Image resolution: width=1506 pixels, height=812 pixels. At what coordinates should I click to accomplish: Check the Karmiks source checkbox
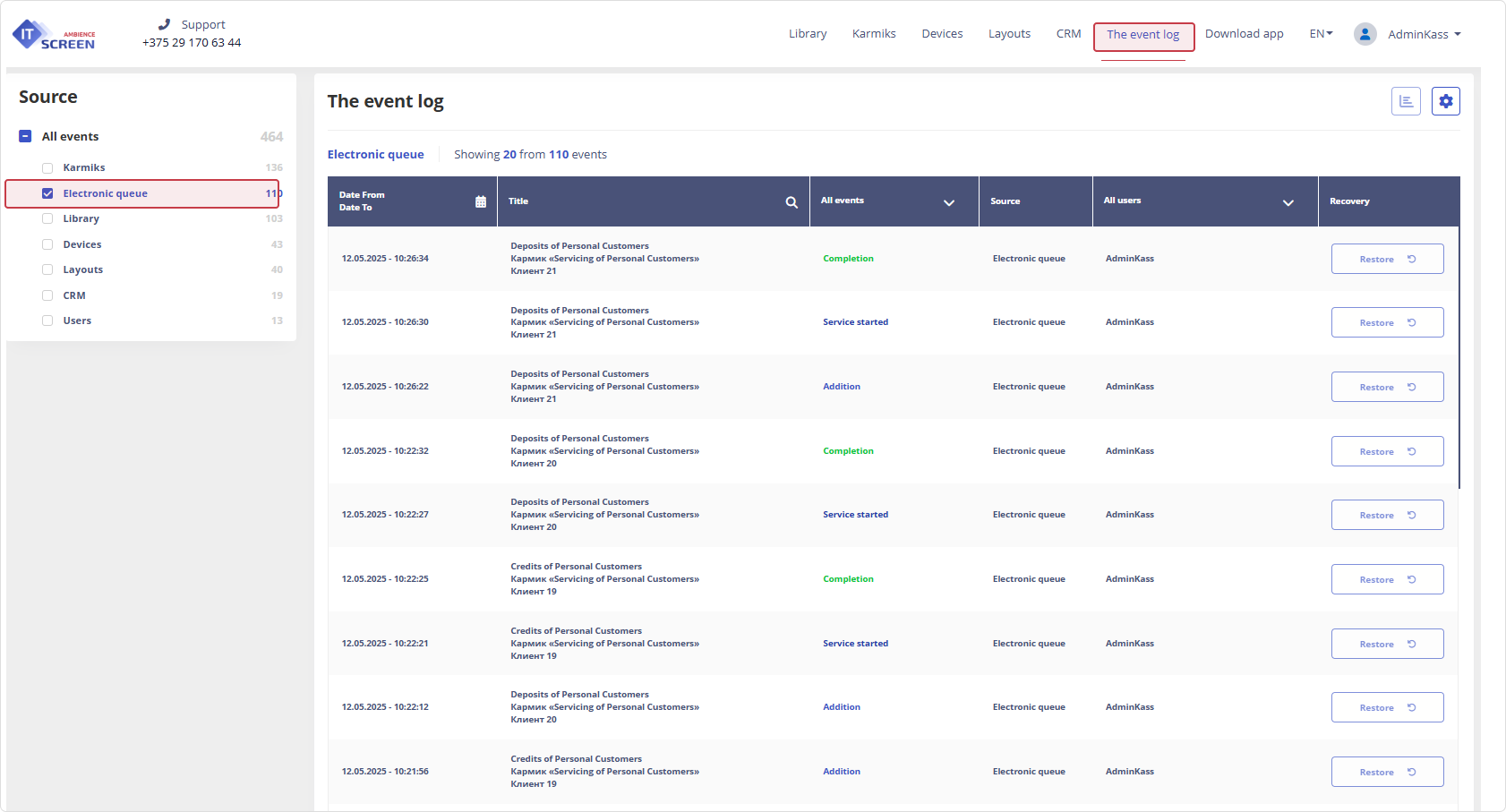pyautogui.click(x=47, y=167)
